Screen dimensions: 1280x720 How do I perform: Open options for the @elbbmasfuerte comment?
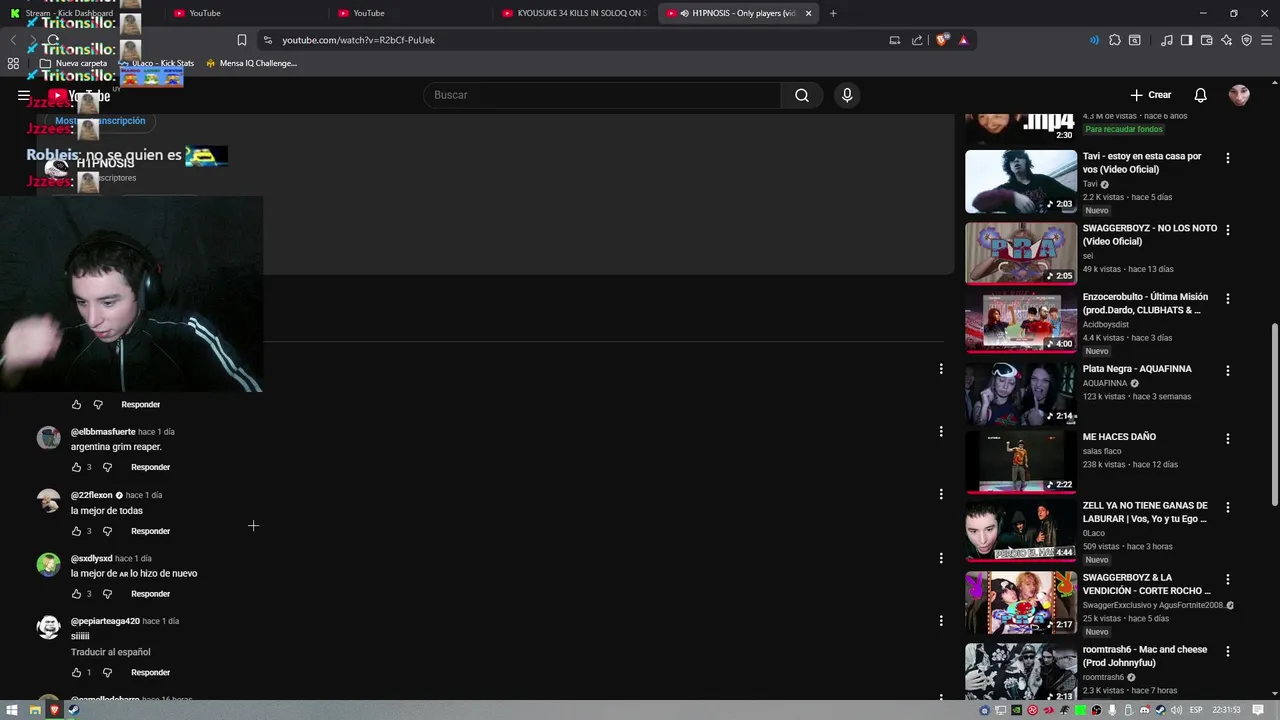point(941,431)
